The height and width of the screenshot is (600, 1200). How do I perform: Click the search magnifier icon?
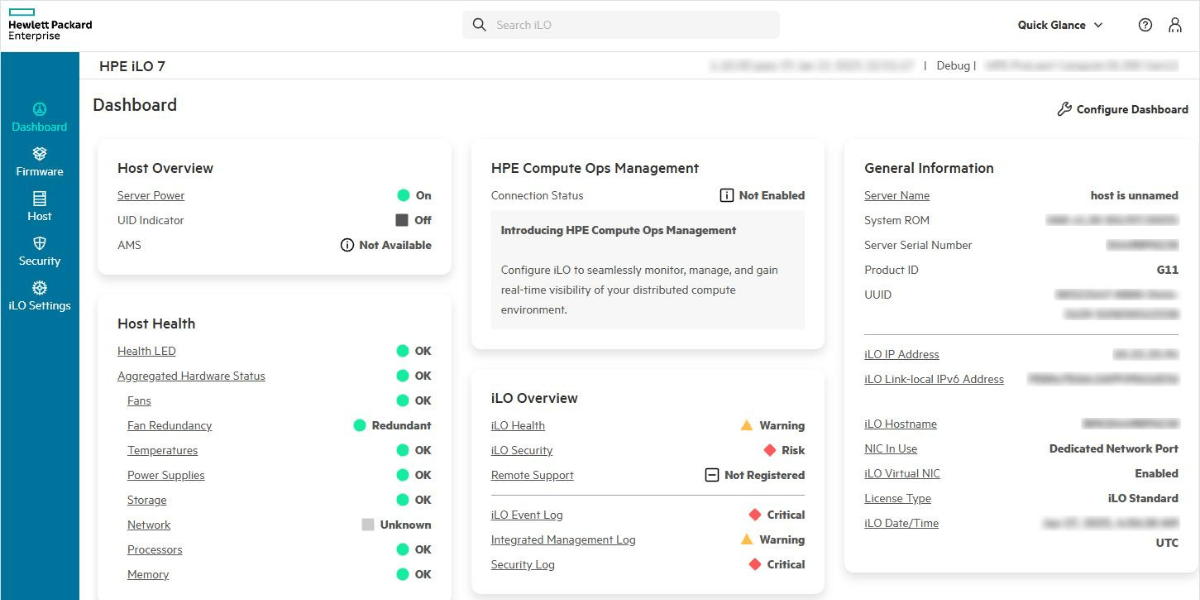479,25
